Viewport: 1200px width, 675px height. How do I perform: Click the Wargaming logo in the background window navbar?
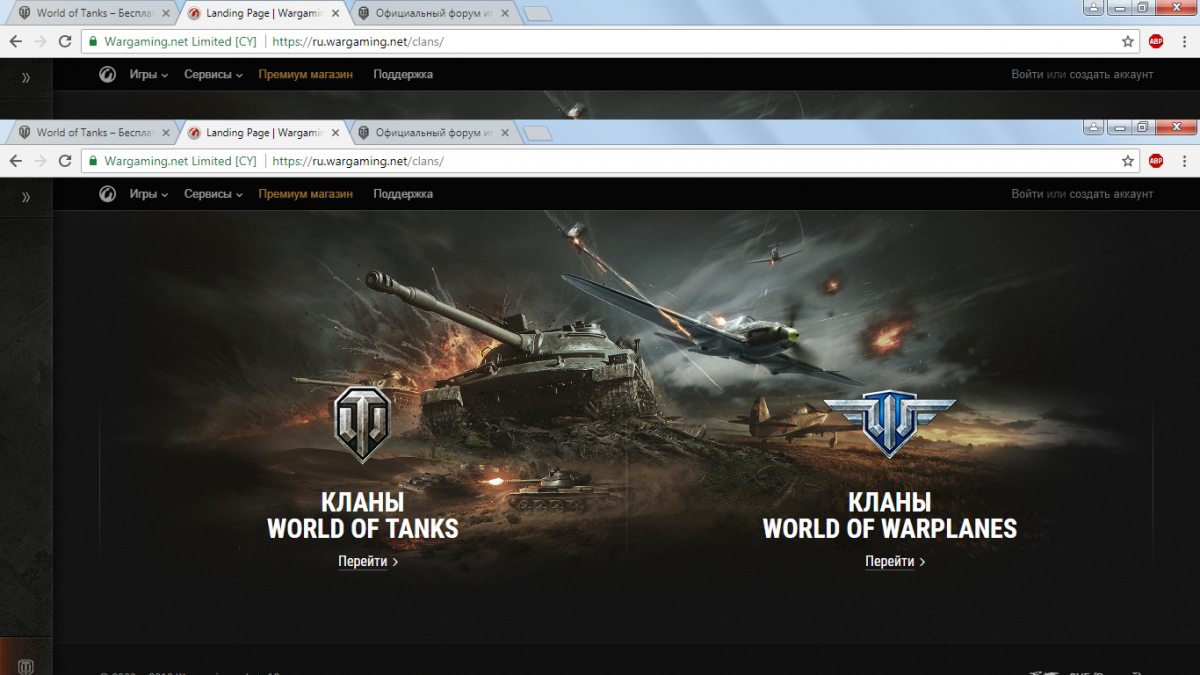click(x=108, y=74)
